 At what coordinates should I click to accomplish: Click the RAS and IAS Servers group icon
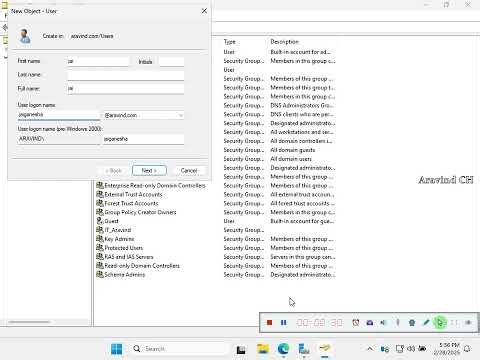pyautogui.click(x=100, y=257)
